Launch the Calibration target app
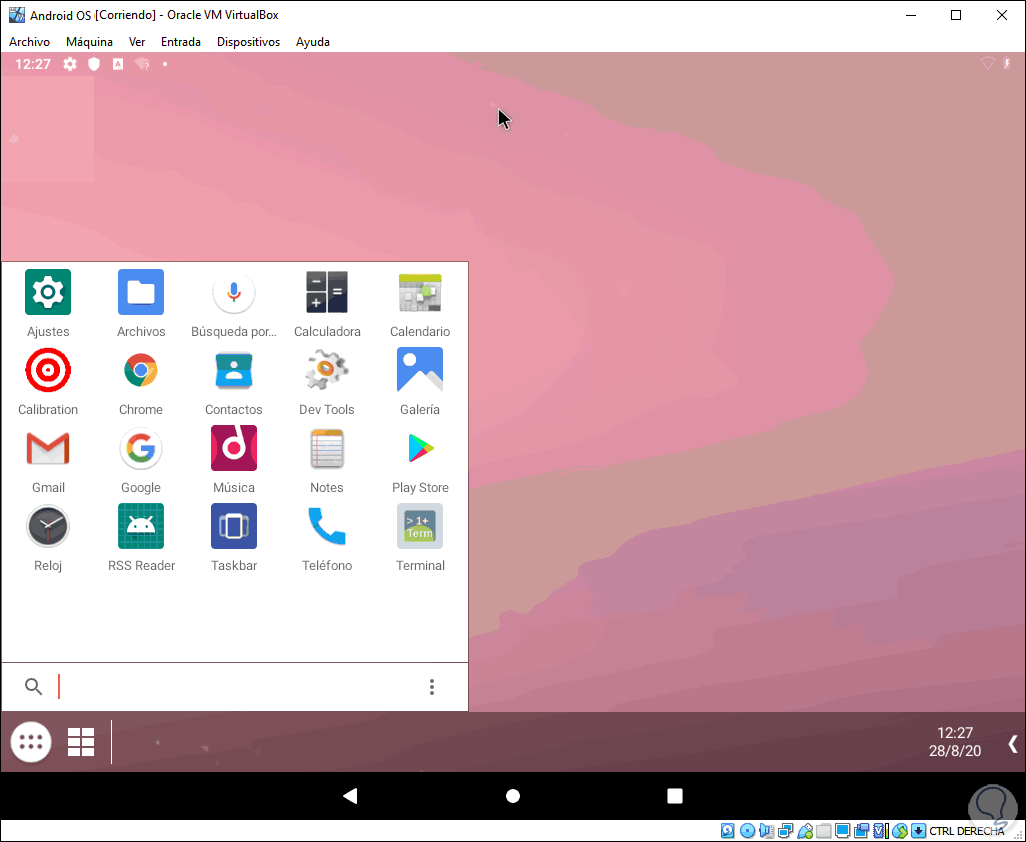Image resolution: width=1026 pixels, height=842 pixels. pyautogui.click(x=48, y=381)
